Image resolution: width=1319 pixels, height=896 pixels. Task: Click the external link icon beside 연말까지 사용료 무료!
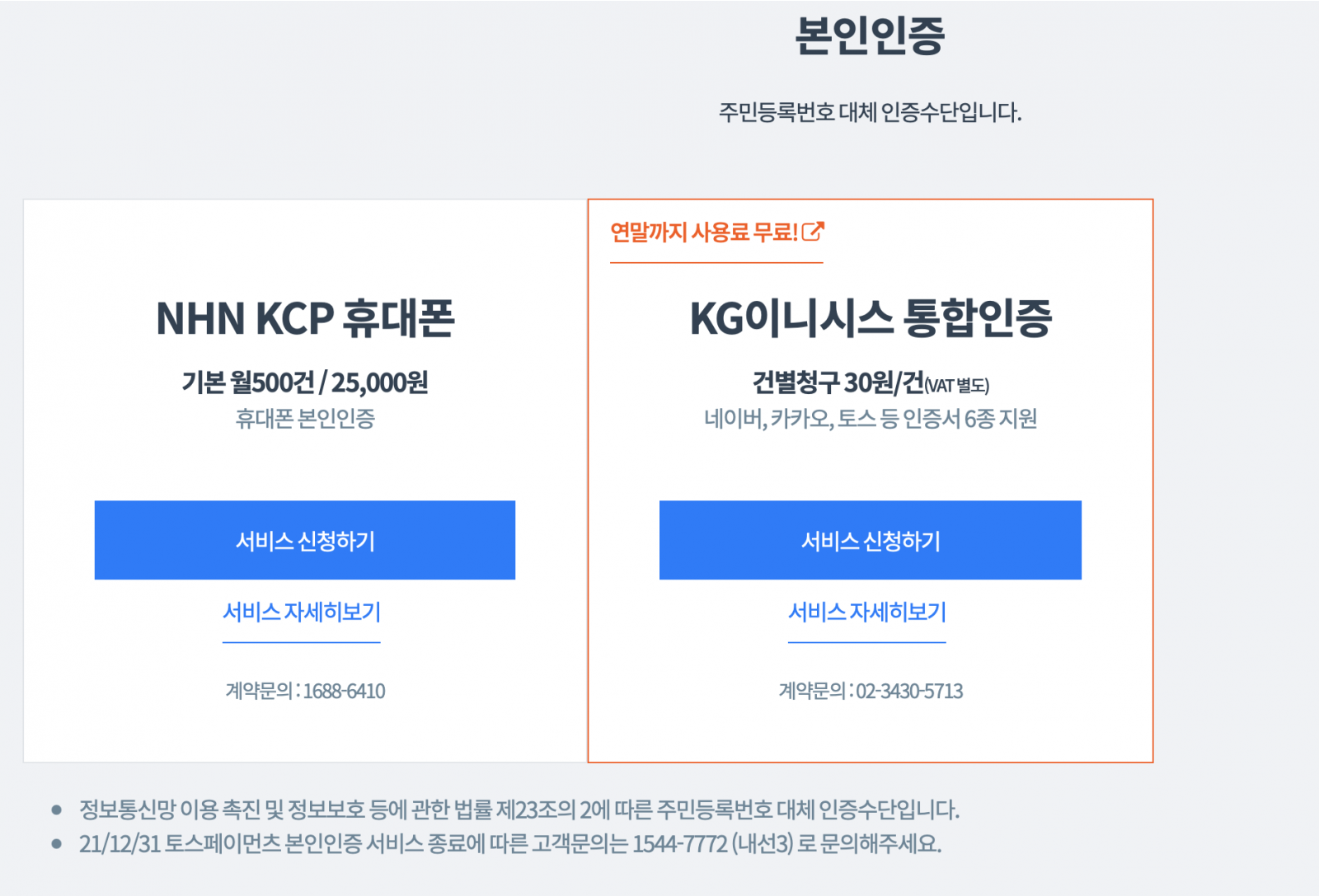[x=813, y=232]
